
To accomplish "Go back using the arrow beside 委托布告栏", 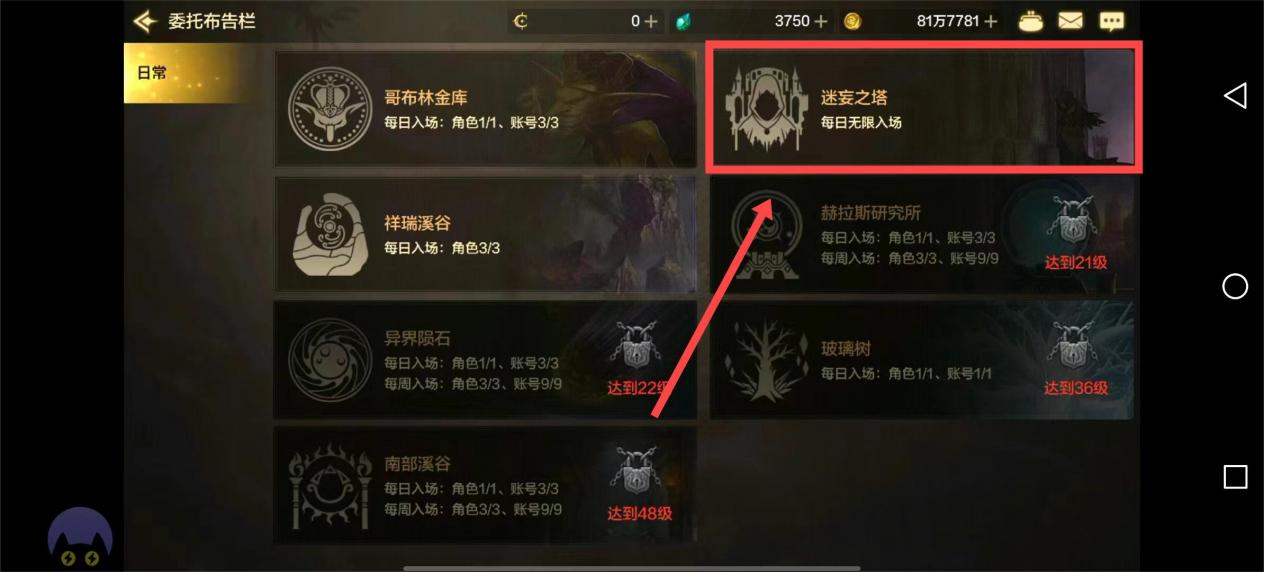I will pyautogui.click(x=146, y=20).
